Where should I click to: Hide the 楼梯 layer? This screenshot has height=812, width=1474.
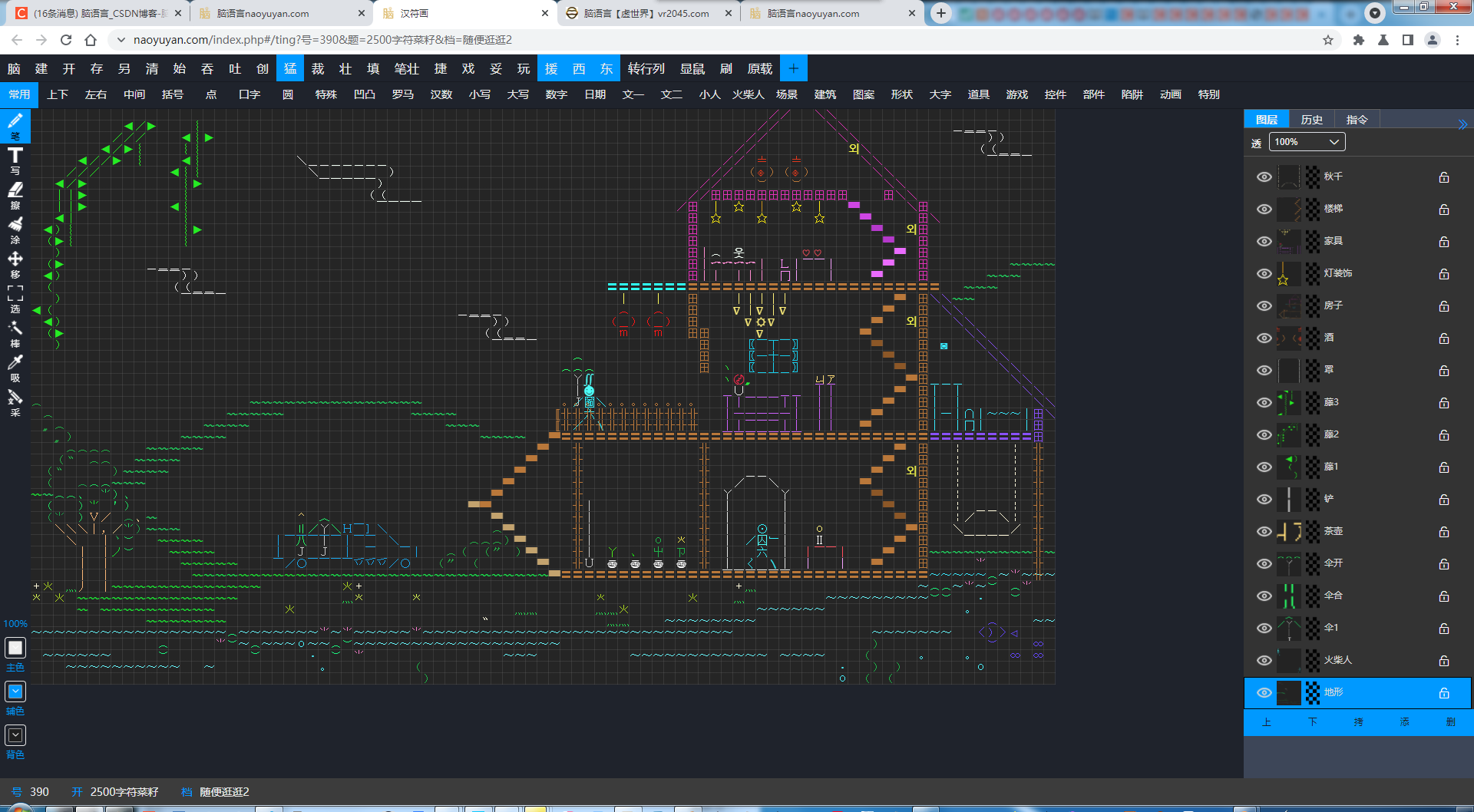coord(1264,210)
